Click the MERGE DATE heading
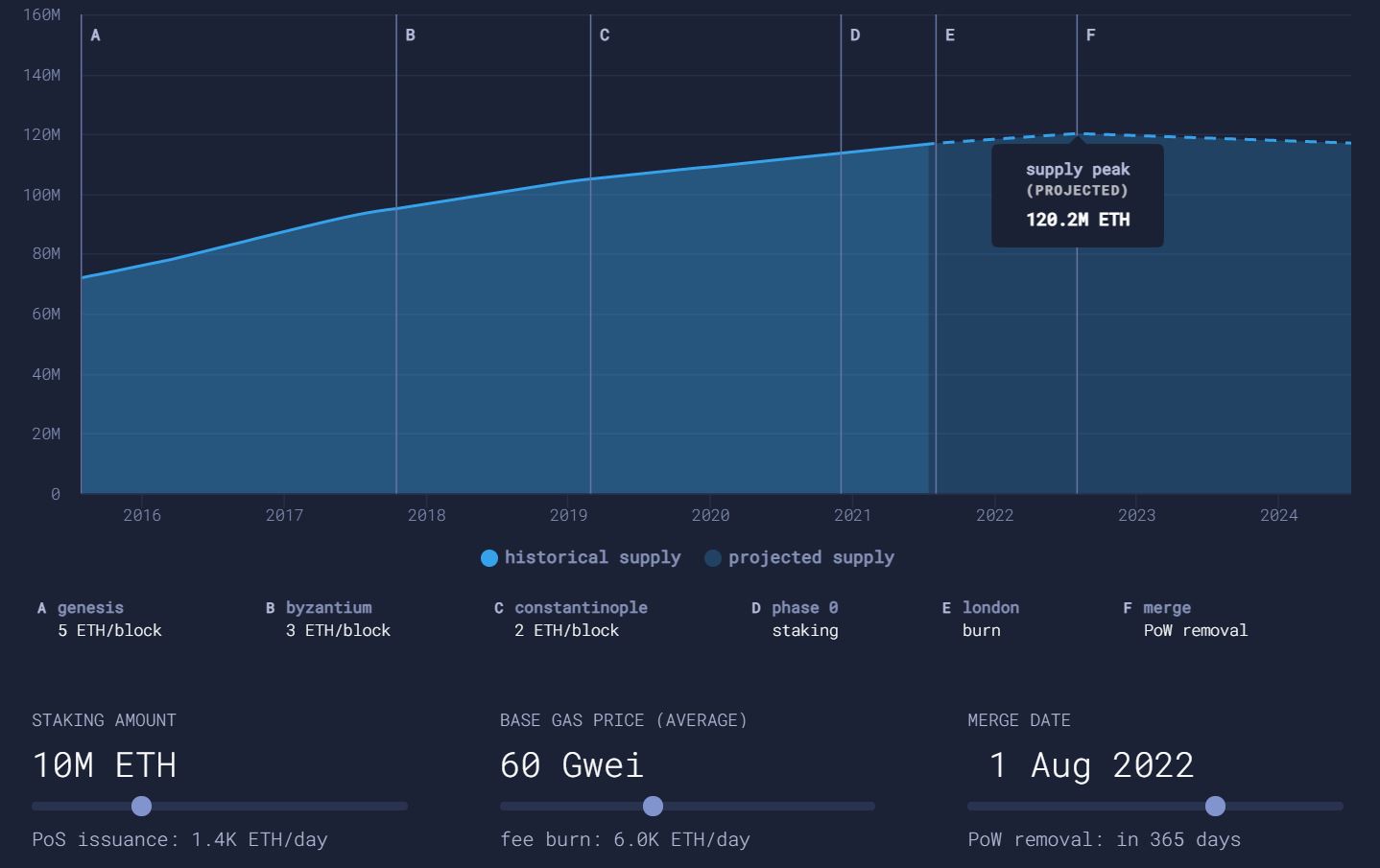 point(1019,720)
